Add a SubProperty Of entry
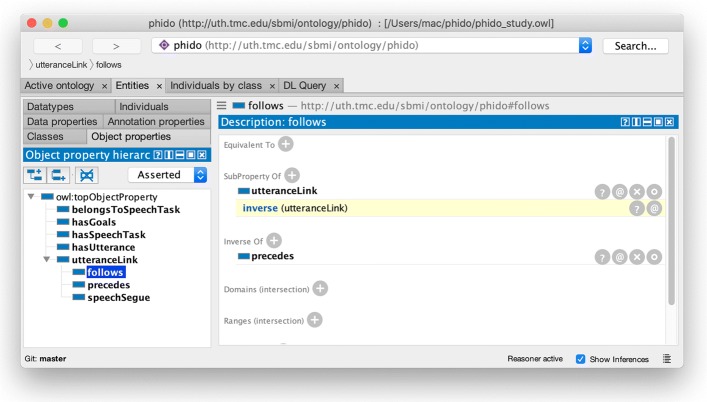This screenshot has width=707, height=402. coord(291,175)
